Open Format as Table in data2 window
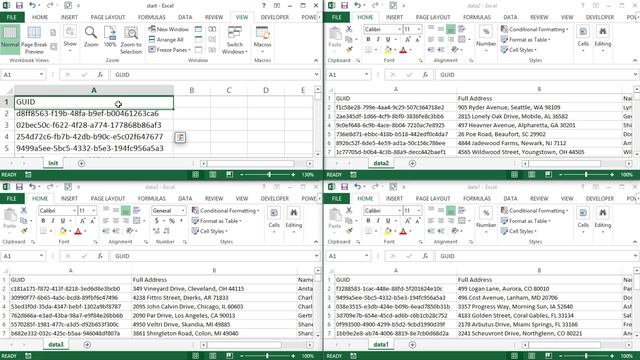The width and height of the screenshot is (640, 360). pos(526,40)
